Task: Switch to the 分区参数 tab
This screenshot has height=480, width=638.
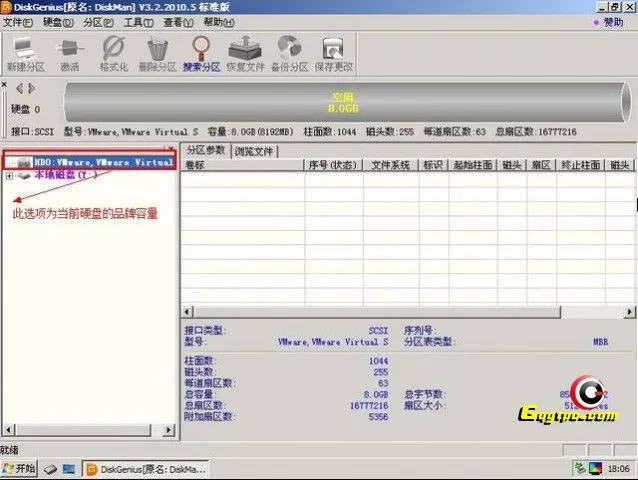Action: point(205,150)
